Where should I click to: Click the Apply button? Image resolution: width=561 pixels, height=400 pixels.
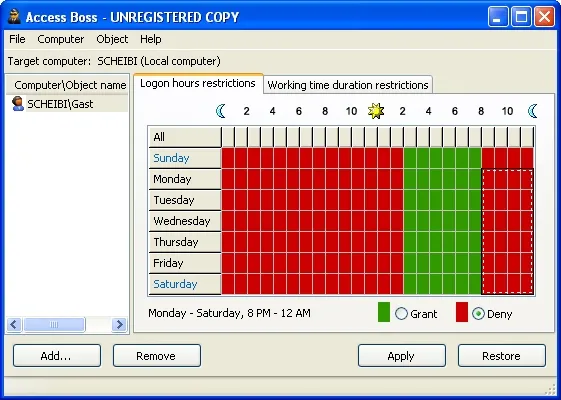pyautogui.click(x=402, y=356)
